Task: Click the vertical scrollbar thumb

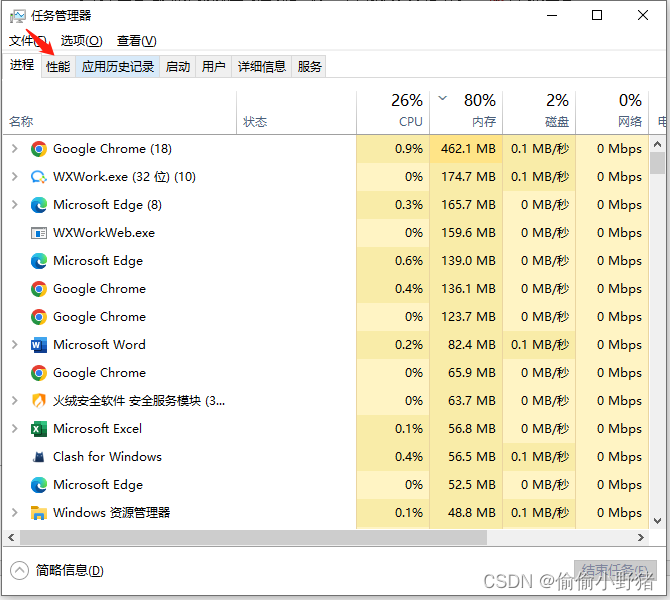Action: click(658, 163)
